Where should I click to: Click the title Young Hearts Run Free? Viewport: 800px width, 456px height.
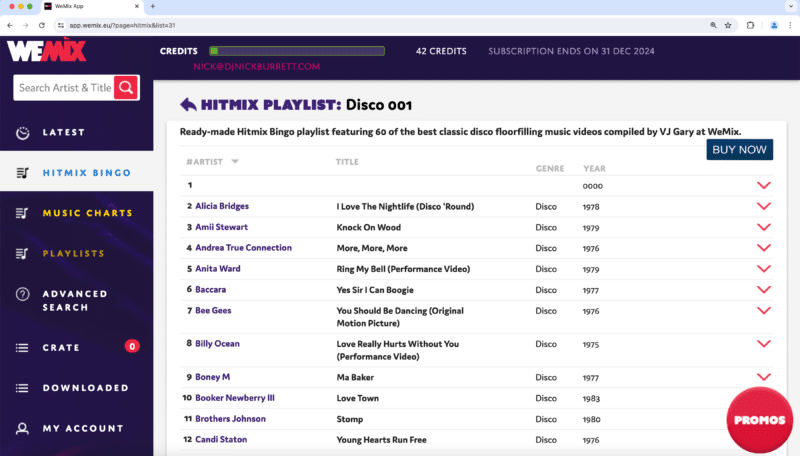(x=382, y=440)
